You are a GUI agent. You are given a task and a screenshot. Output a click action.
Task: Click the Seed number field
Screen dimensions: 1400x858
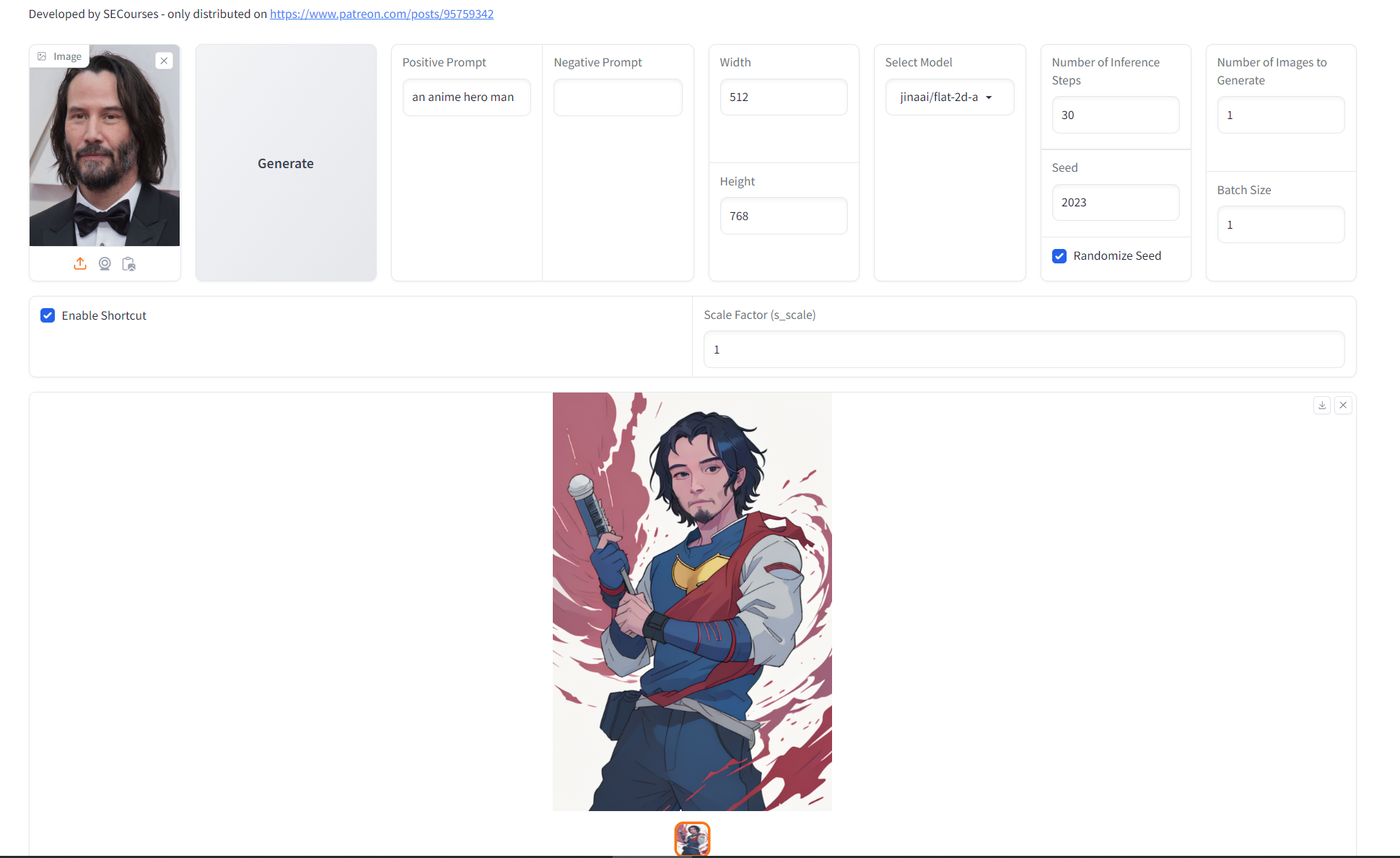click(x=1115, y=203)
